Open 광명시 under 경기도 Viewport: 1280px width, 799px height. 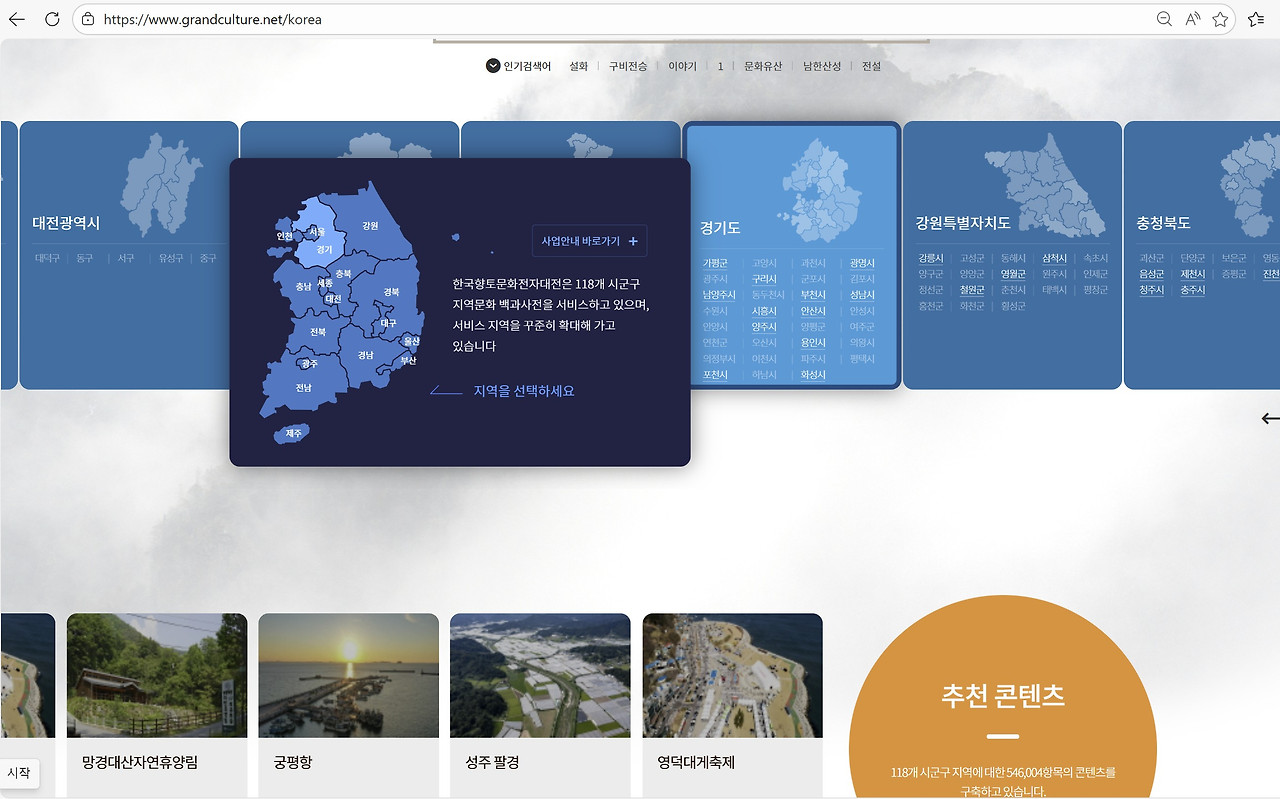point(862,263)
